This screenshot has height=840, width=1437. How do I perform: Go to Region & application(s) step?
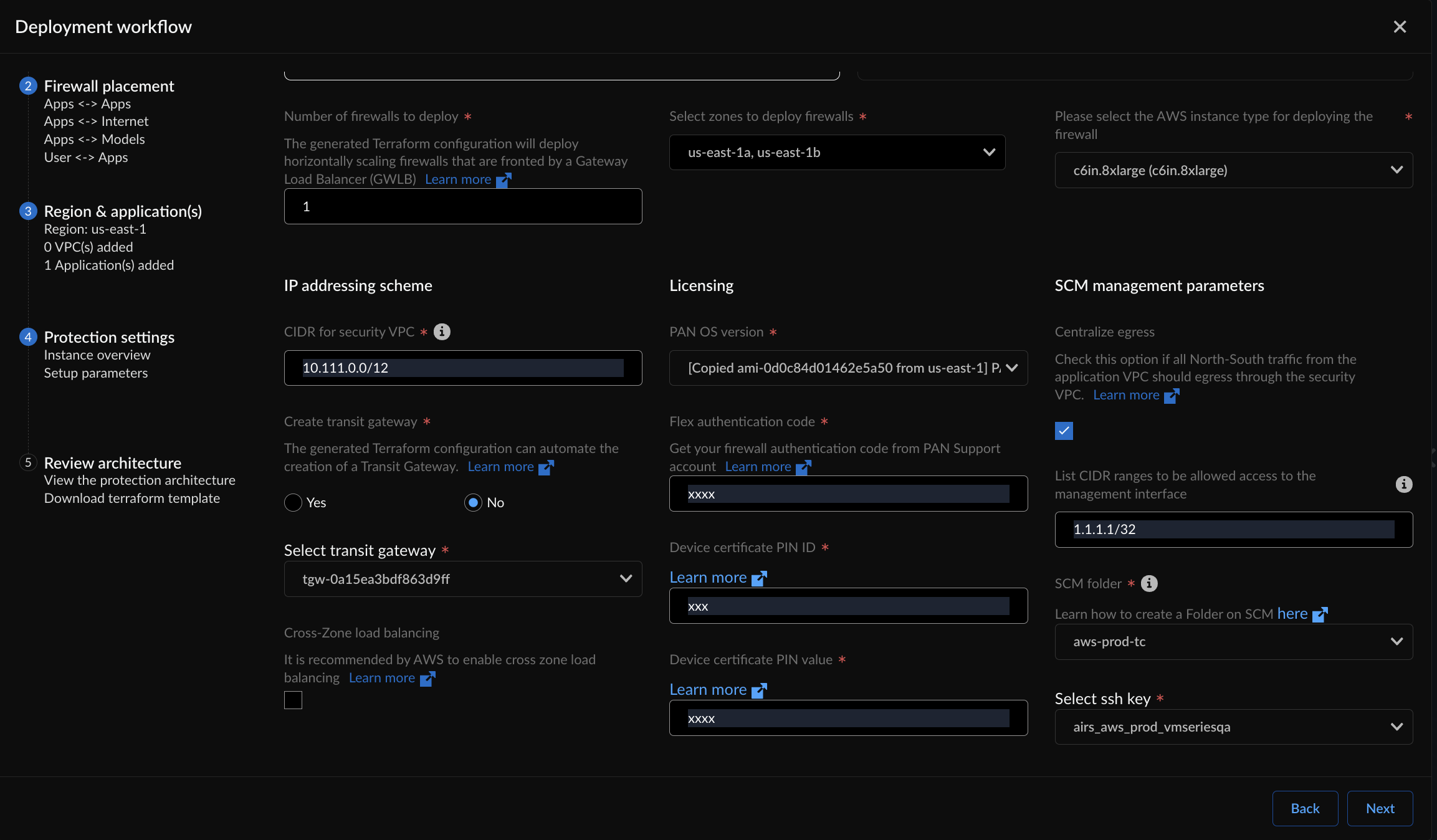coord(123,211)
